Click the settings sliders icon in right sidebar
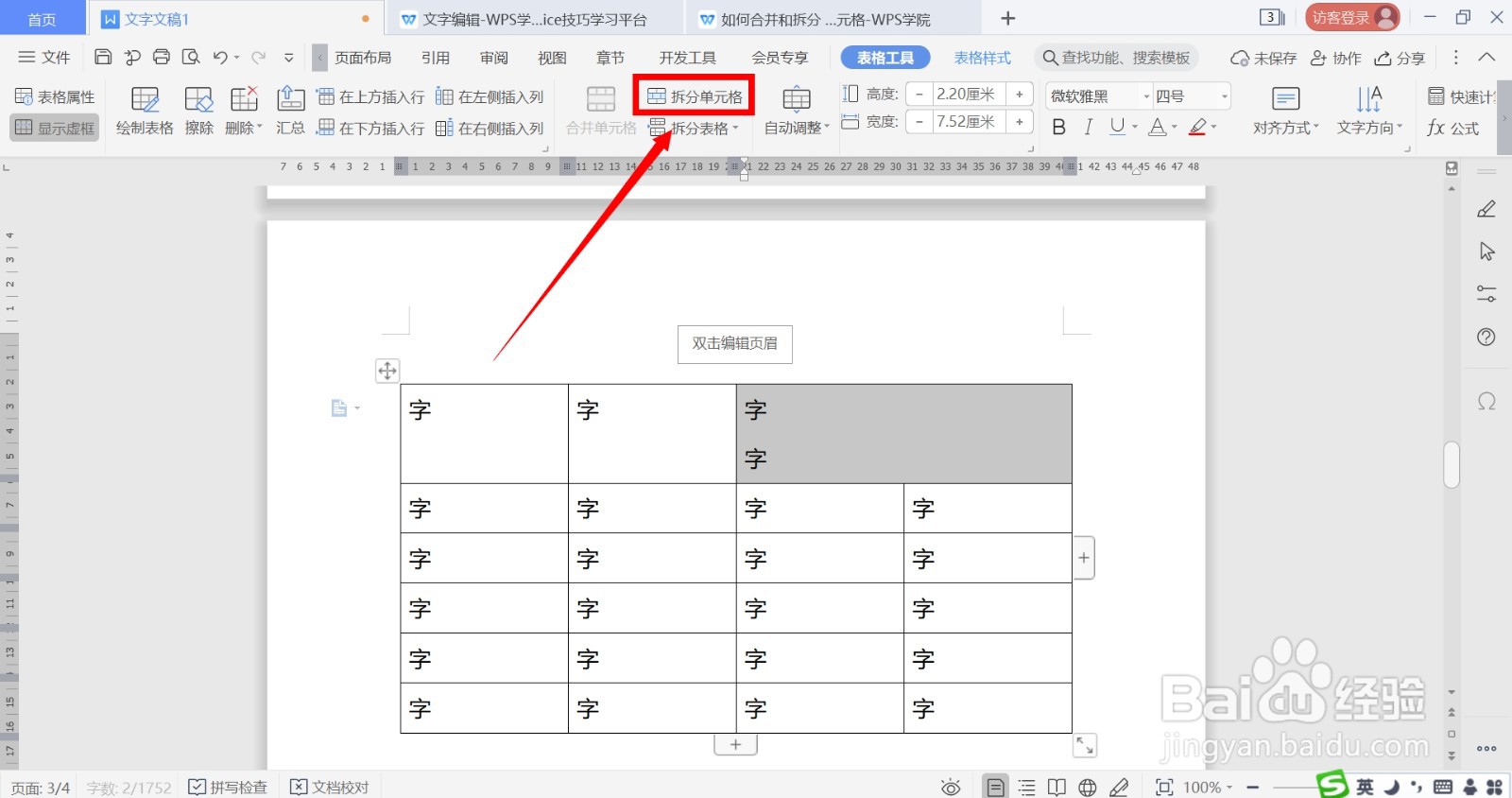Screen dimensions: 1512x798 (1486, 294)
